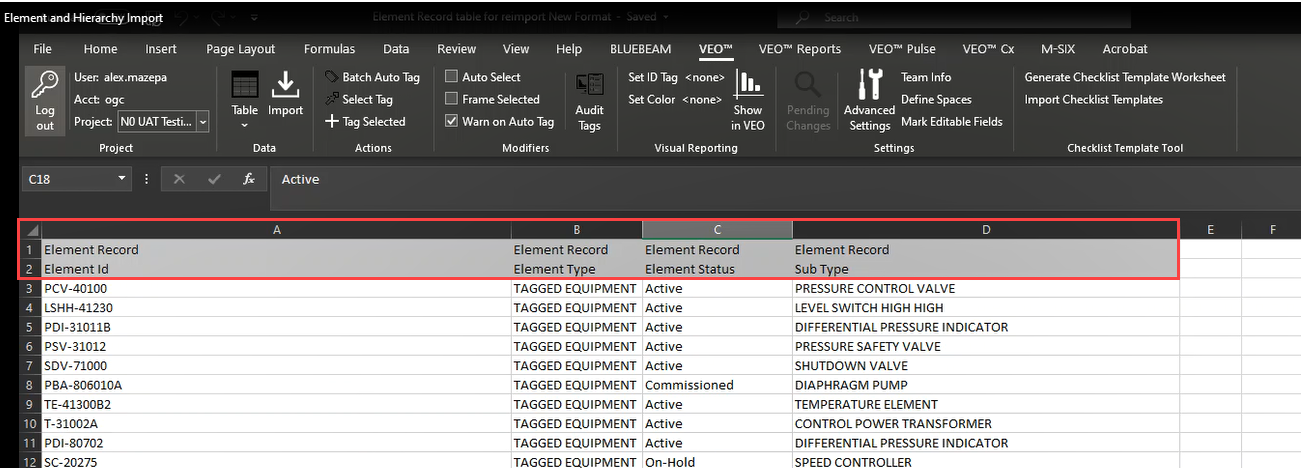Click the insert function fx icon
Image resolution: width=1301 pixels, height=468 pixels.
tap(249, 179)
